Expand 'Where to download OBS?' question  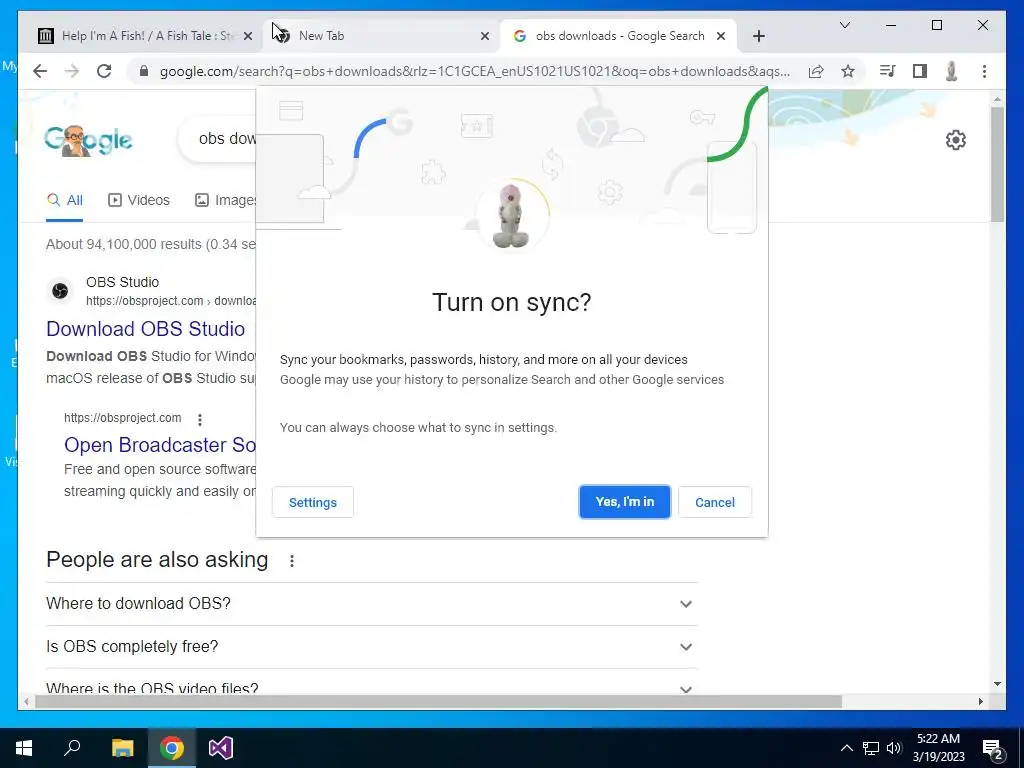pyautogui.click(x=372, y=603)
